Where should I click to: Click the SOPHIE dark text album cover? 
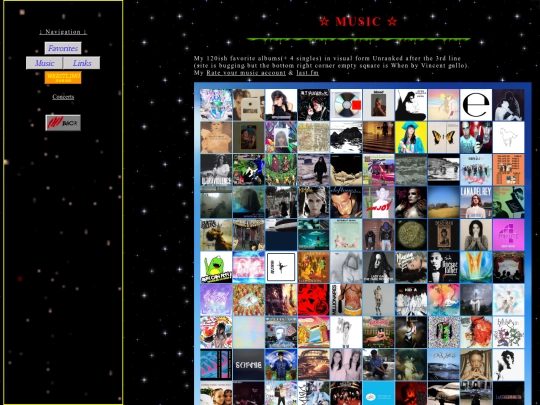248,365
